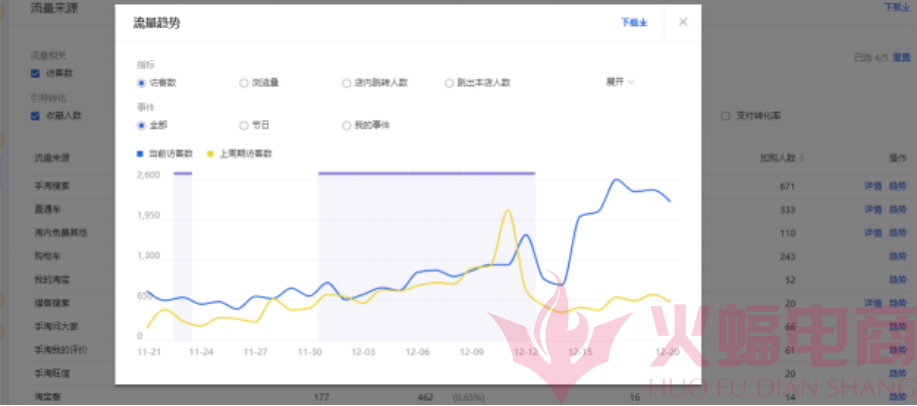917x406 pixels.
Task: Click 猫客搜索 in the source list
Action: (52, 303)
